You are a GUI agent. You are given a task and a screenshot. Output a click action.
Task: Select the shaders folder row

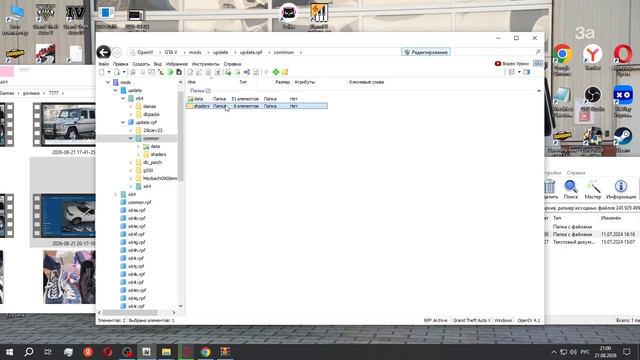[257, 106]
